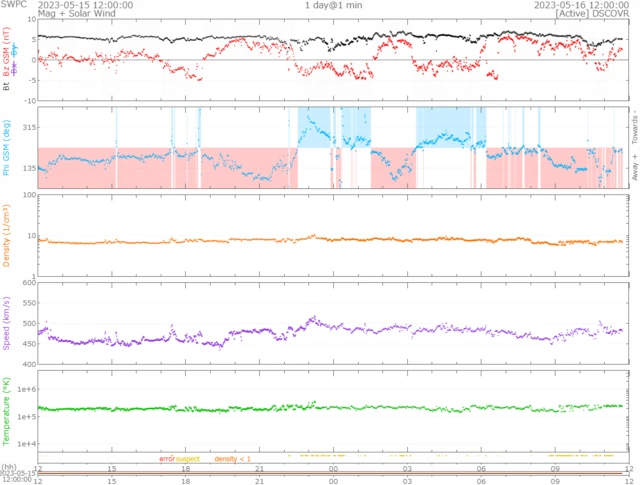Click the yellow suspect legend entry
Viewport: 640px width, 485px height.
pyautogui.click(x=188, y=459)
